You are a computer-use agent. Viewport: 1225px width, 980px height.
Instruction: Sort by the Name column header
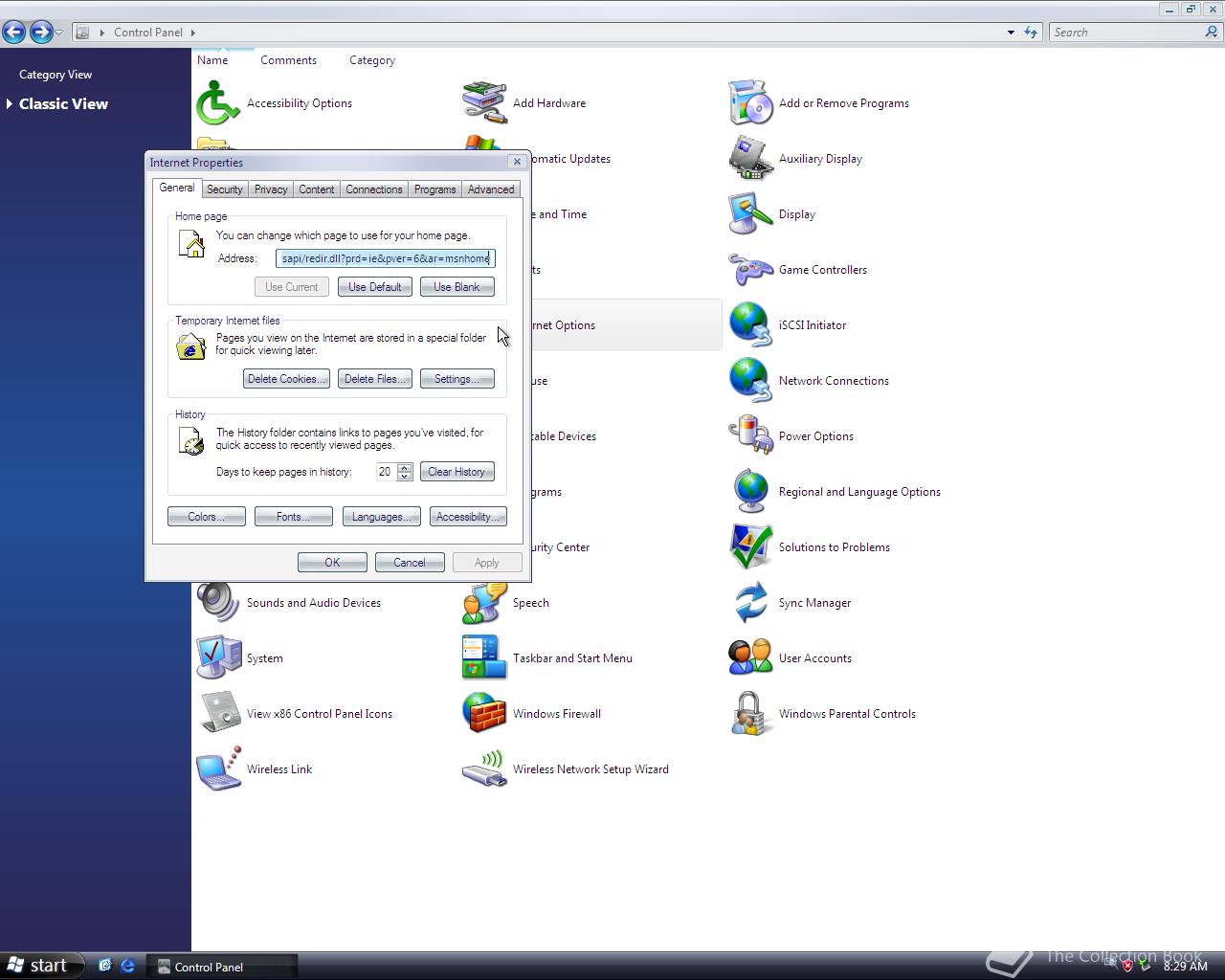click(212, 60)
